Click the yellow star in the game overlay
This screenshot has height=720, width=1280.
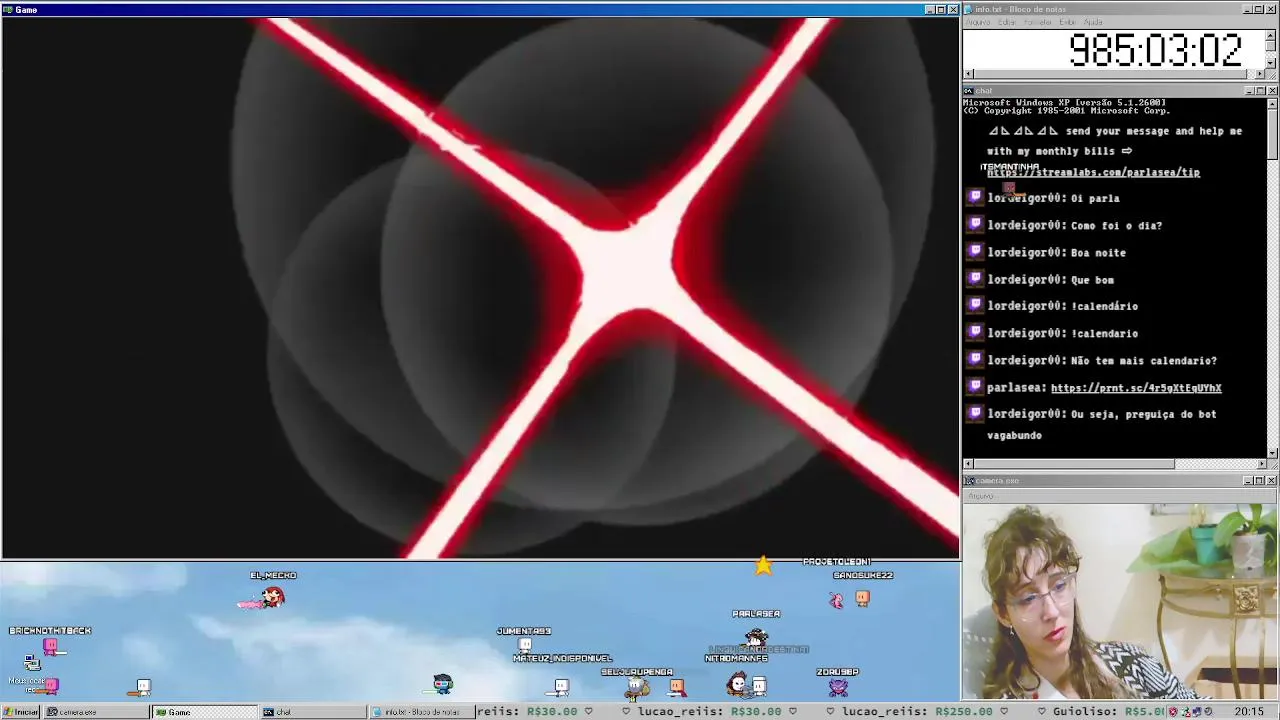tap(763, 566)
